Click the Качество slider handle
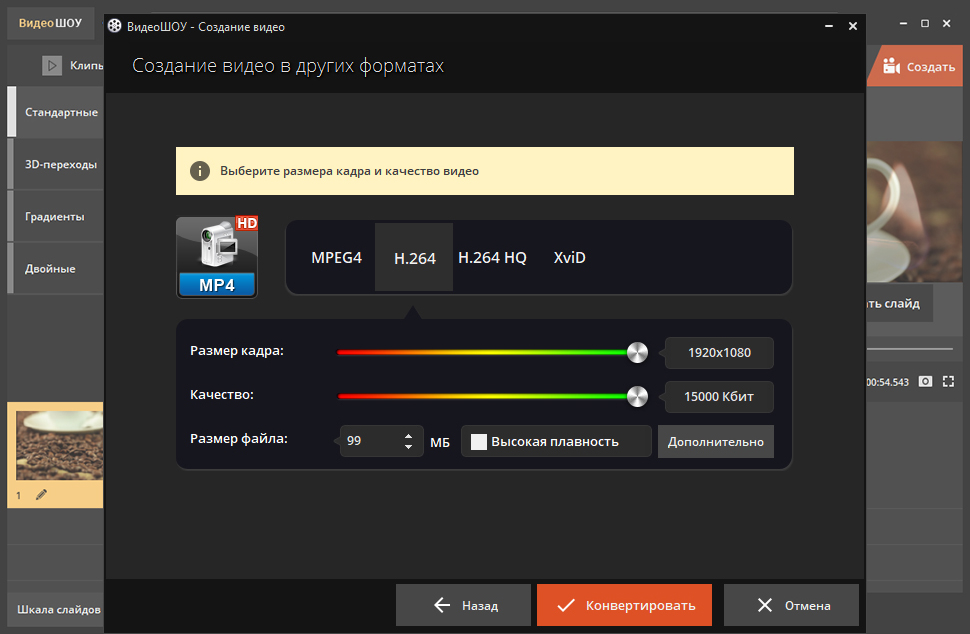The width and height of the screenshot is (970, 634). (637, 396)
